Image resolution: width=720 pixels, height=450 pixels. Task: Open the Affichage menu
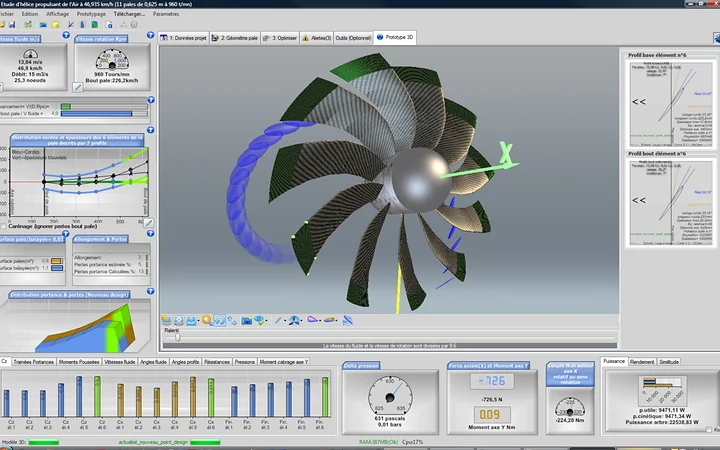point(57,14)
